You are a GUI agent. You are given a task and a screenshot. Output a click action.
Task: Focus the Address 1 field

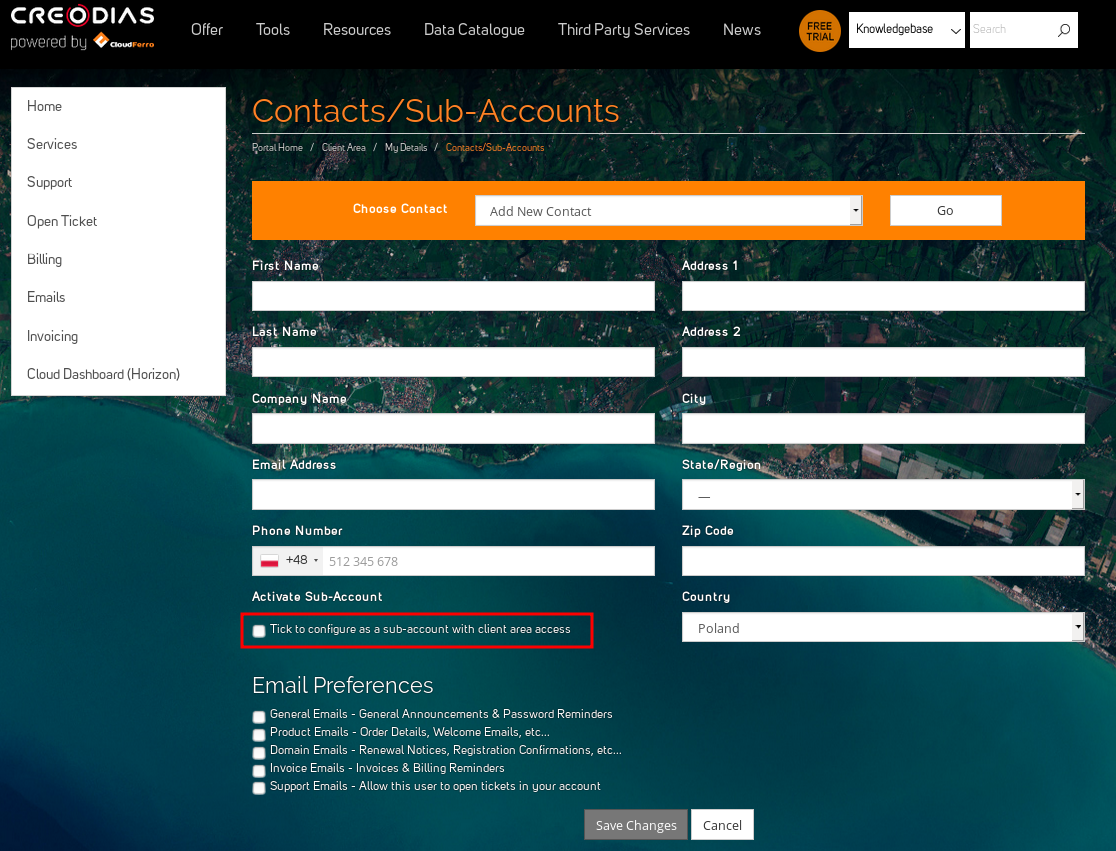click(x=883, y=296)
